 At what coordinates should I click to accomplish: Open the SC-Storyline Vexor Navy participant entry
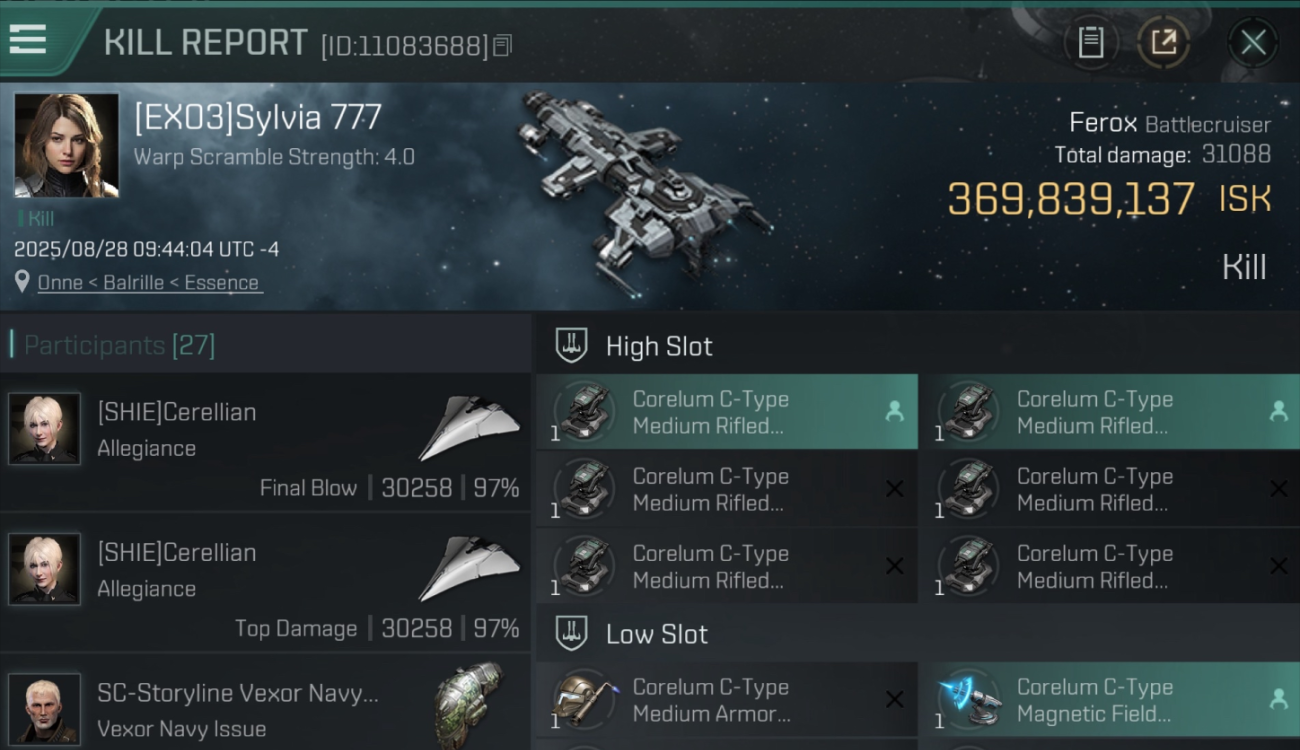[x=265, y=703]
